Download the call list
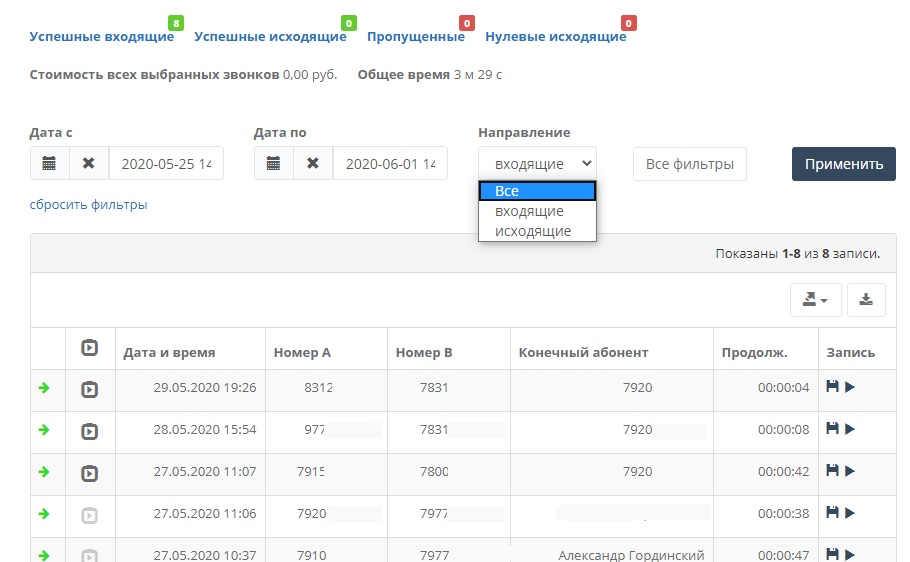Viewport: 910px width, 562px height. 866,300
